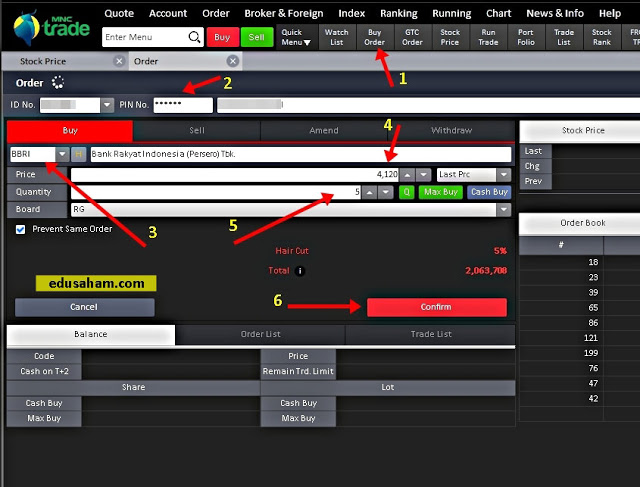640x487 pixels.
Task: Open the Running menu
Action: tap(451, 13)
